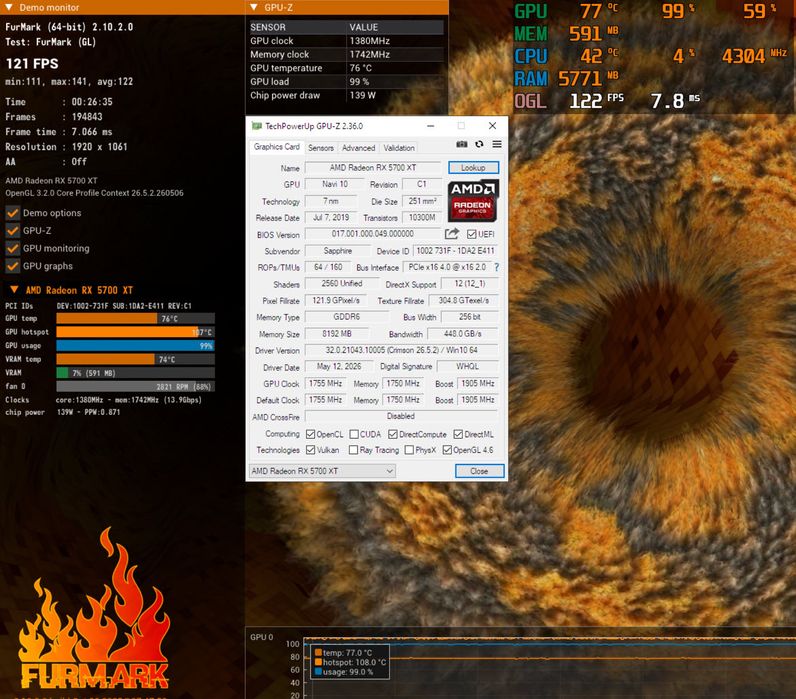Toggle the OpenGL 4.6 checkbox
The image size is (796, 699).
[x=447, y=450]
